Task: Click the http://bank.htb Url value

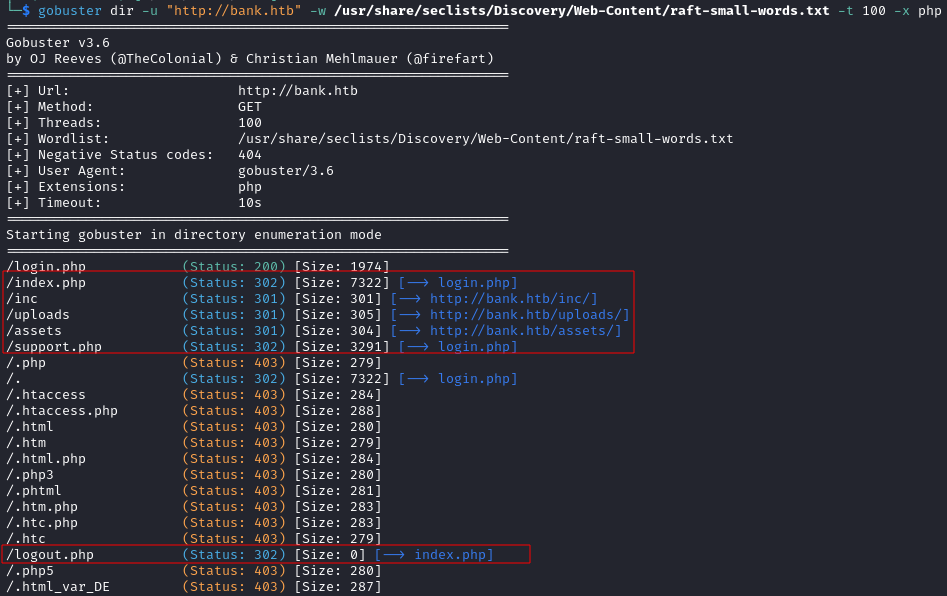Action: coord(298,91)
